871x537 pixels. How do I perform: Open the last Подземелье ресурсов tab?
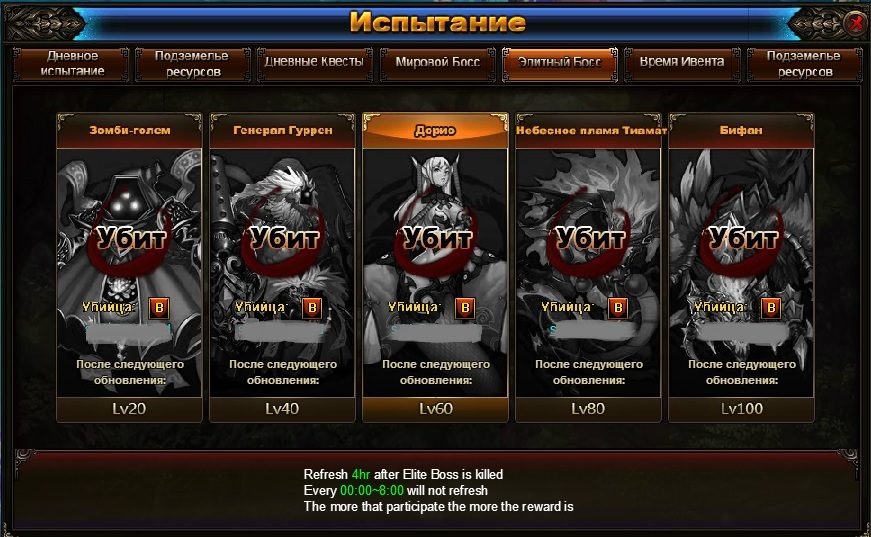[x=805, y=64]
